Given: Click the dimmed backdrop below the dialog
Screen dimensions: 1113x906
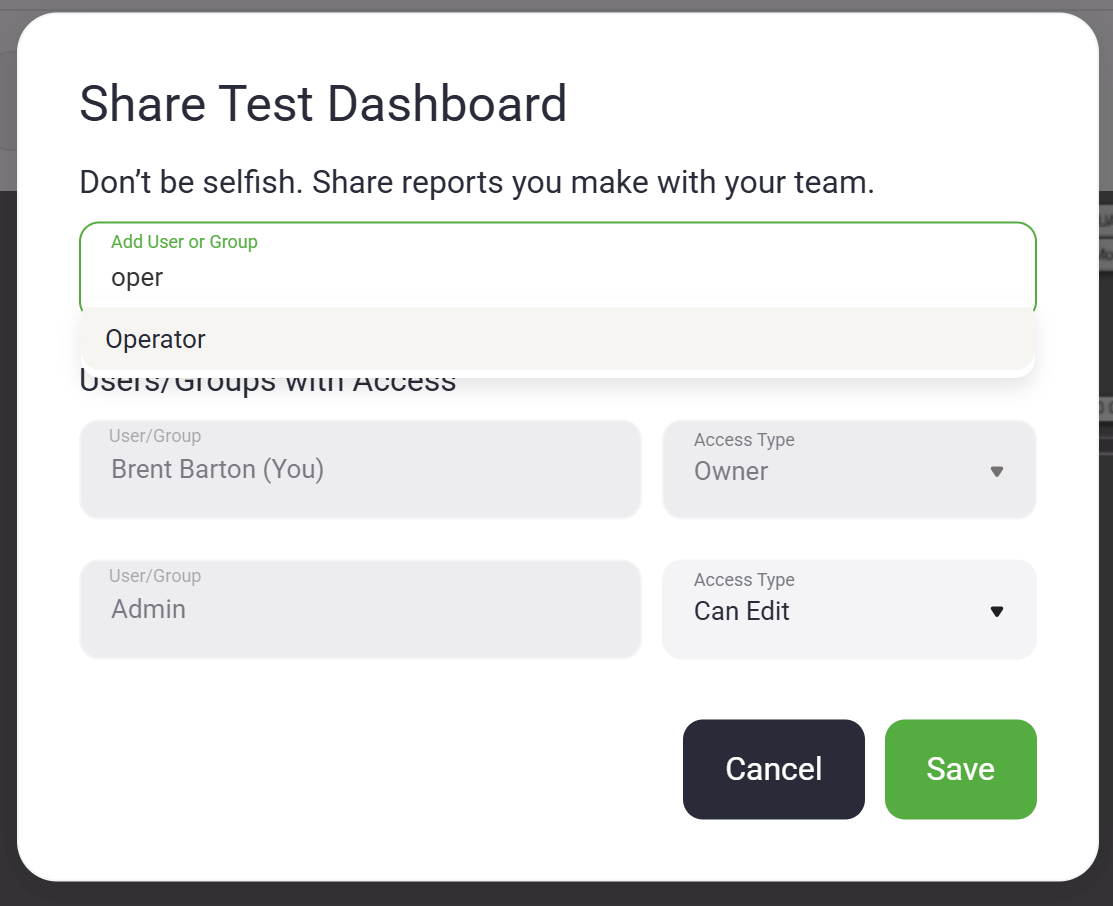Looking at the screenshot, I should tap(556, 895).
